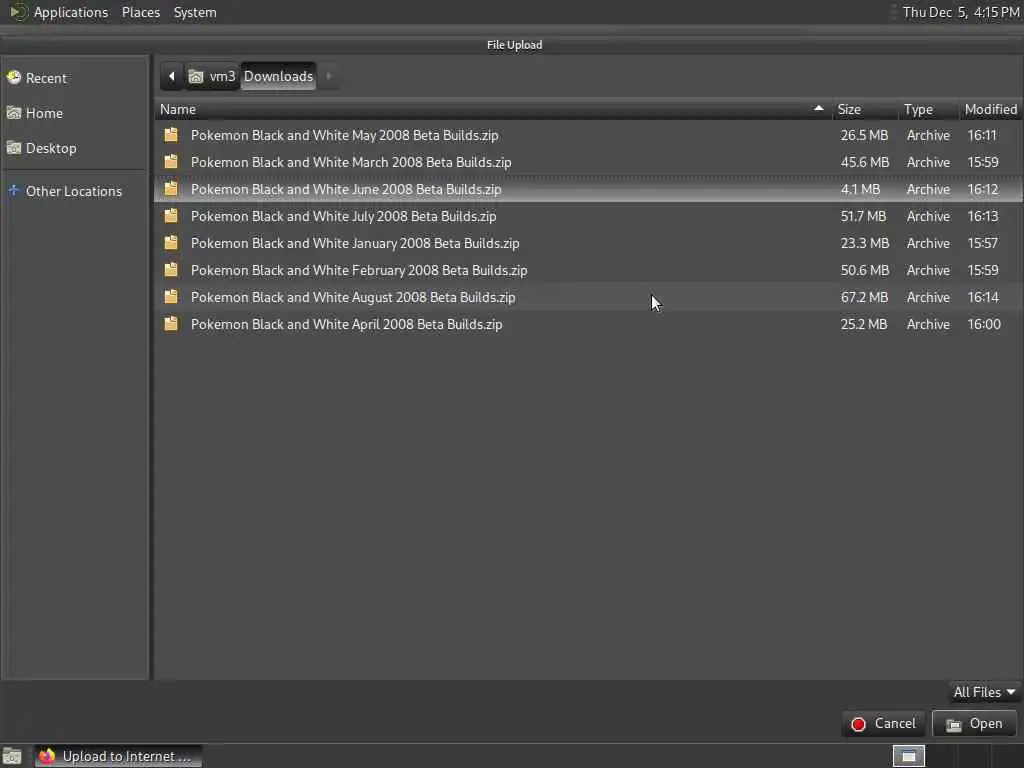
Task: Click the 51.7 MB size value
Action: [863, 216]
